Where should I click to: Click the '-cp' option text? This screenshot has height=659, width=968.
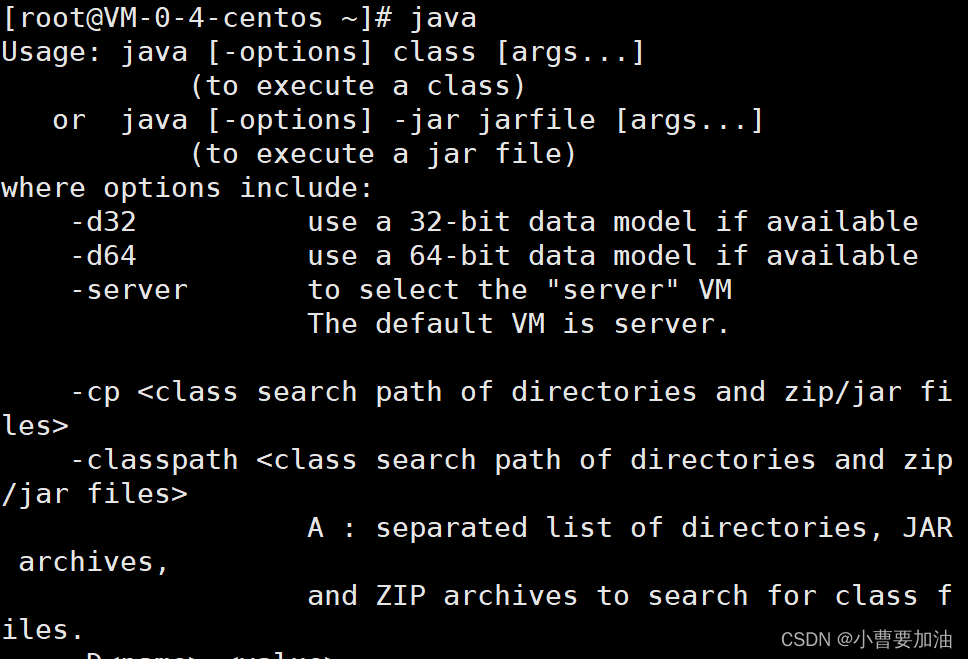(x=95, y=393)
